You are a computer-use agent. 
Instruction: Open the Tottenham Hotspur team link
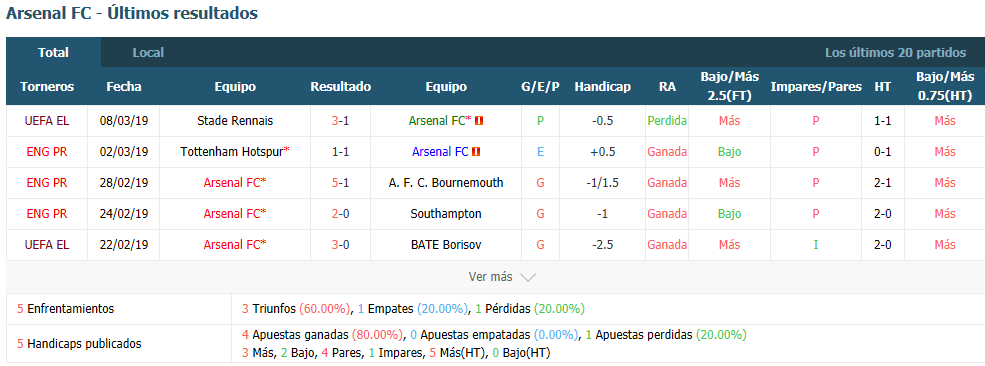[x=235, y=151]
